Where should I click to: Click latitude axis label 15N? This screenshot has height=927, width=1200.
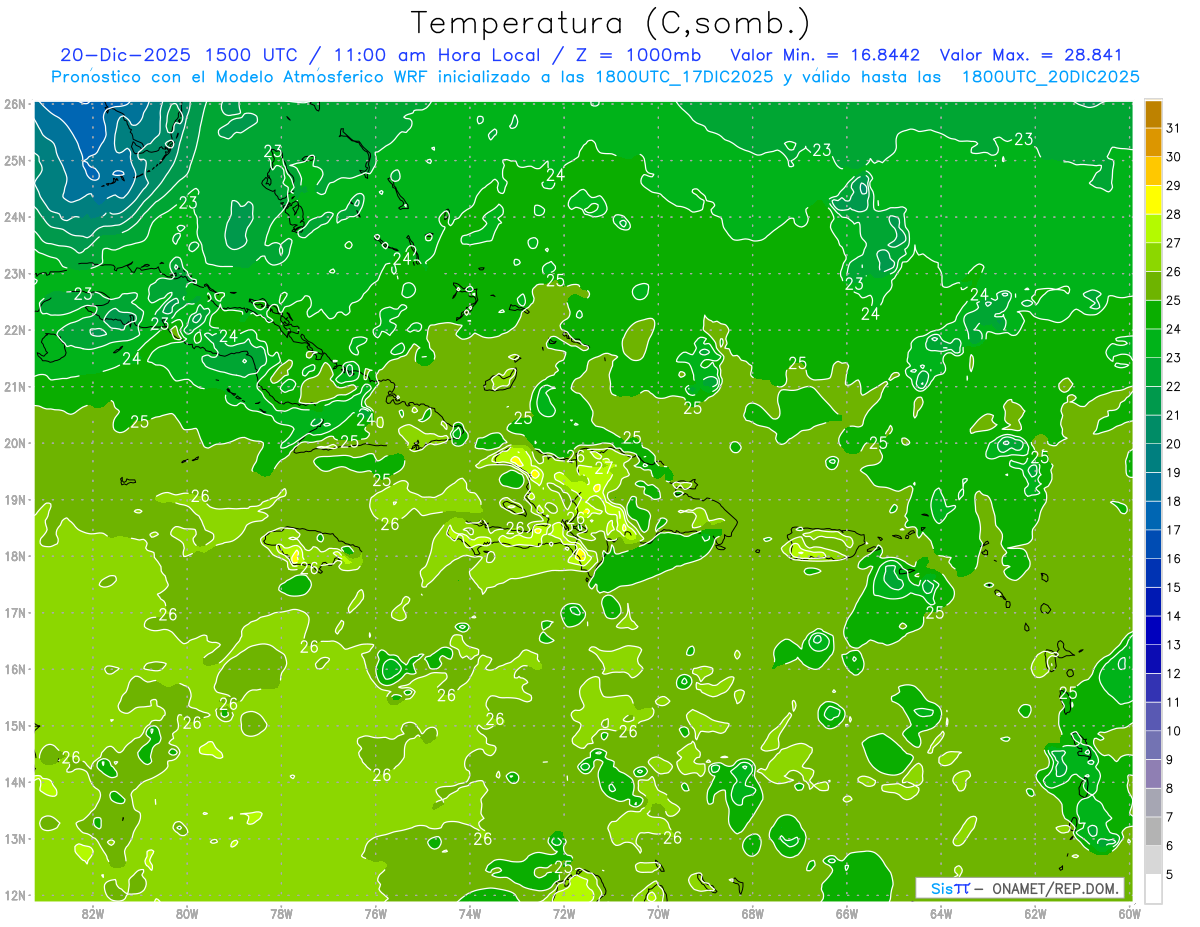coord(15,725)
